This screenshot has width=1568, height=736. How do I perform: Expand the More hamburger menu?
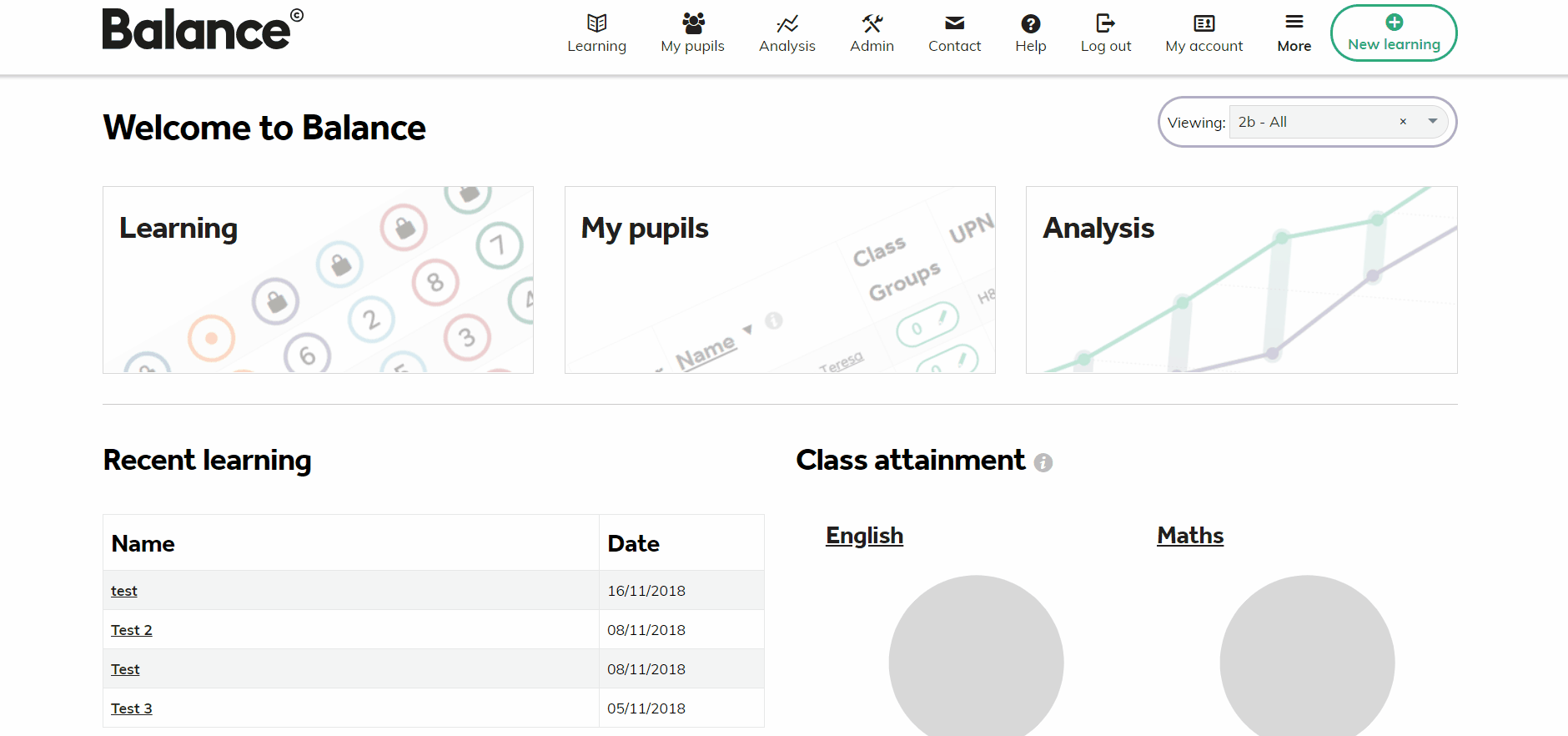(x=1294, y=22)
